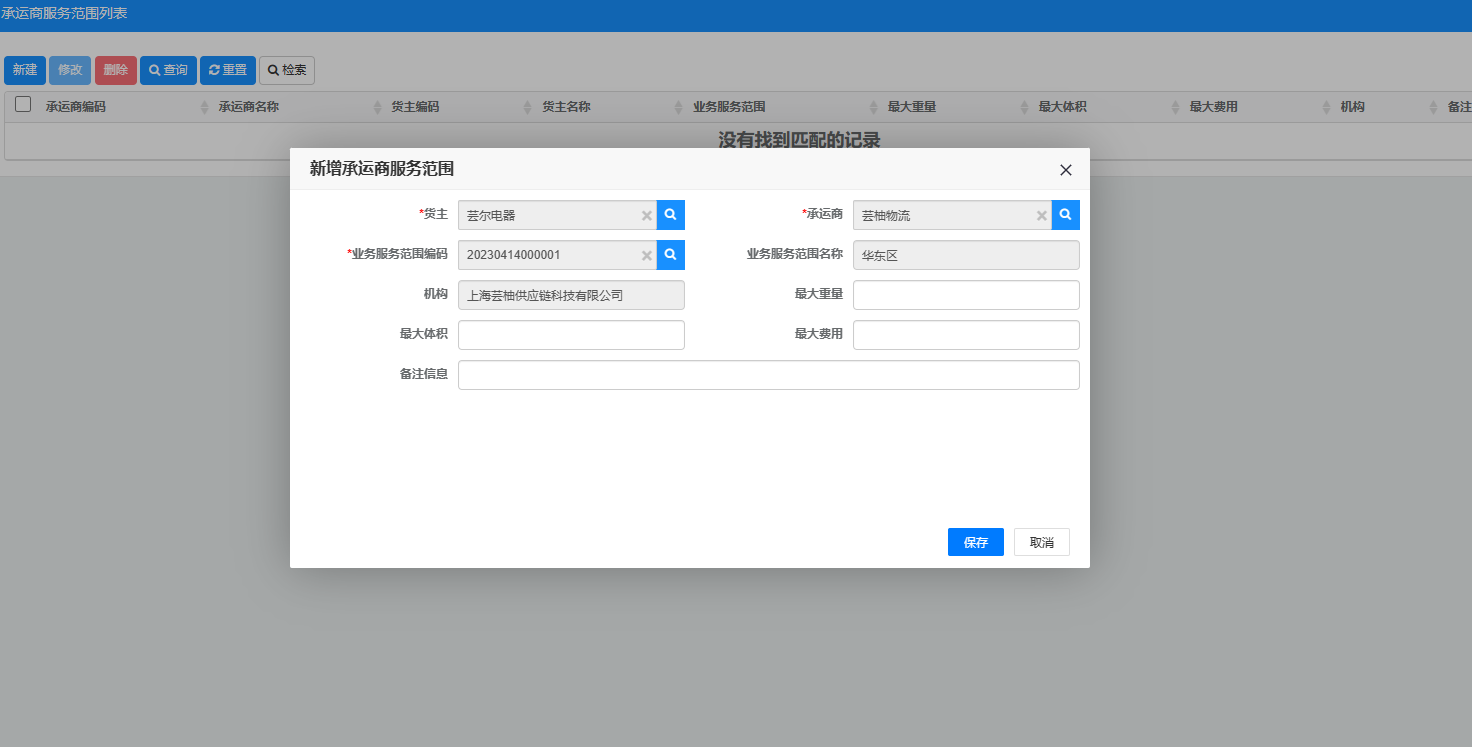1472x747 pixels.
Task: Click the 修改 toolbar button
Action: [70, 70]
